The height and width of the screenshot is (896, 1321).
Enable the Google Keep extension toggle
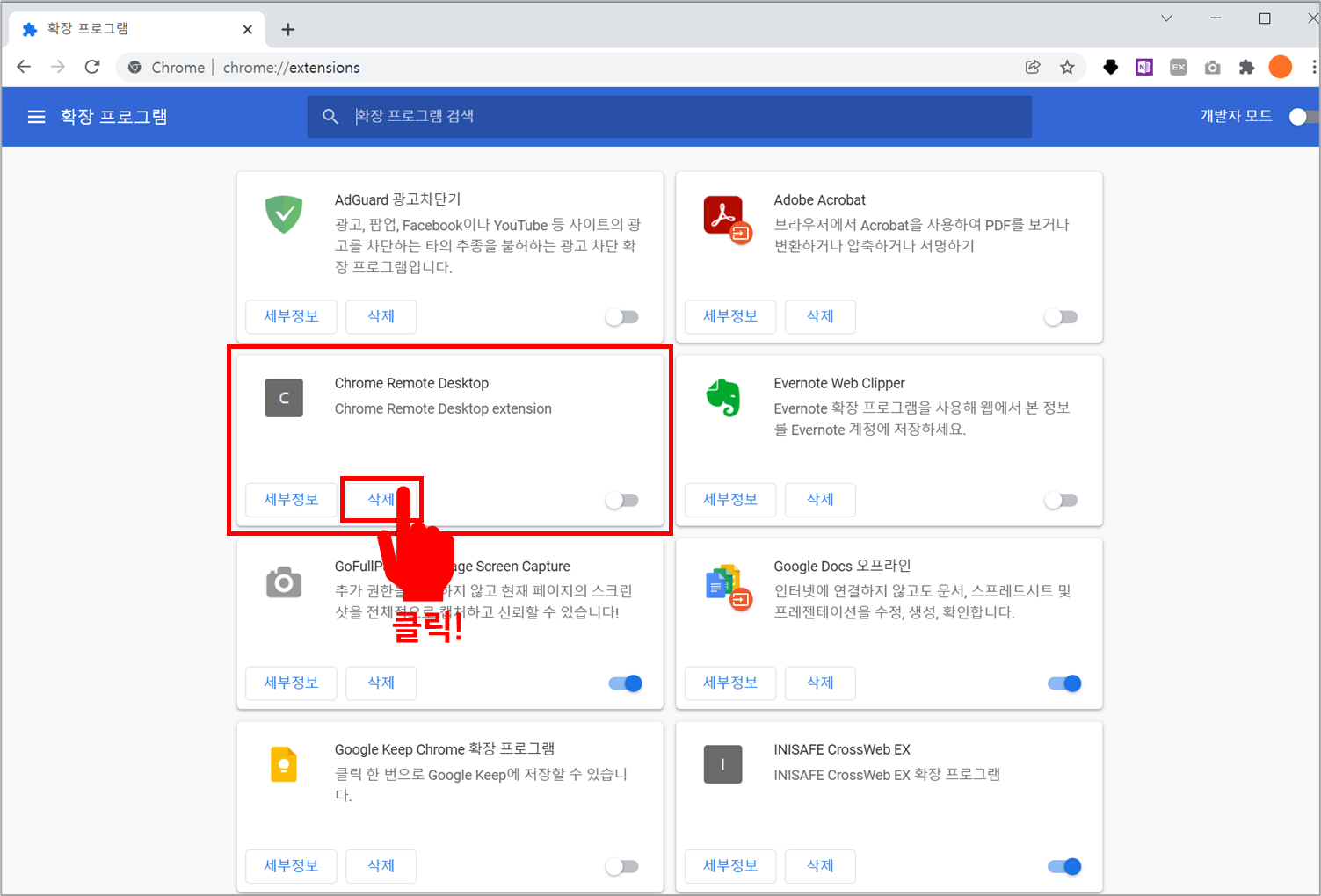622,867
